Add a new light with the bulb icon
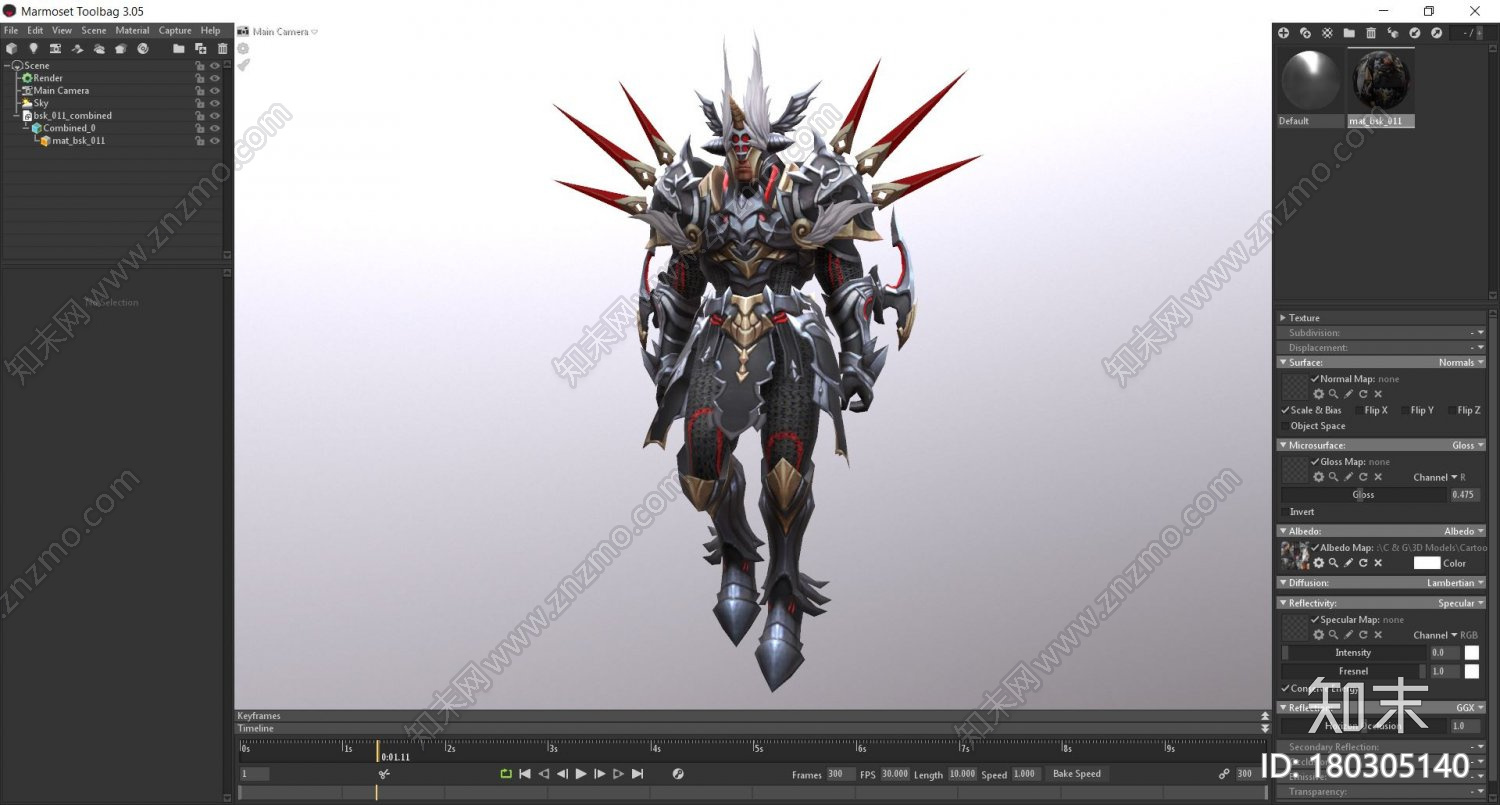Viewport: 1500px width, 805px height. pyautogui.click(x=33, y=48)
